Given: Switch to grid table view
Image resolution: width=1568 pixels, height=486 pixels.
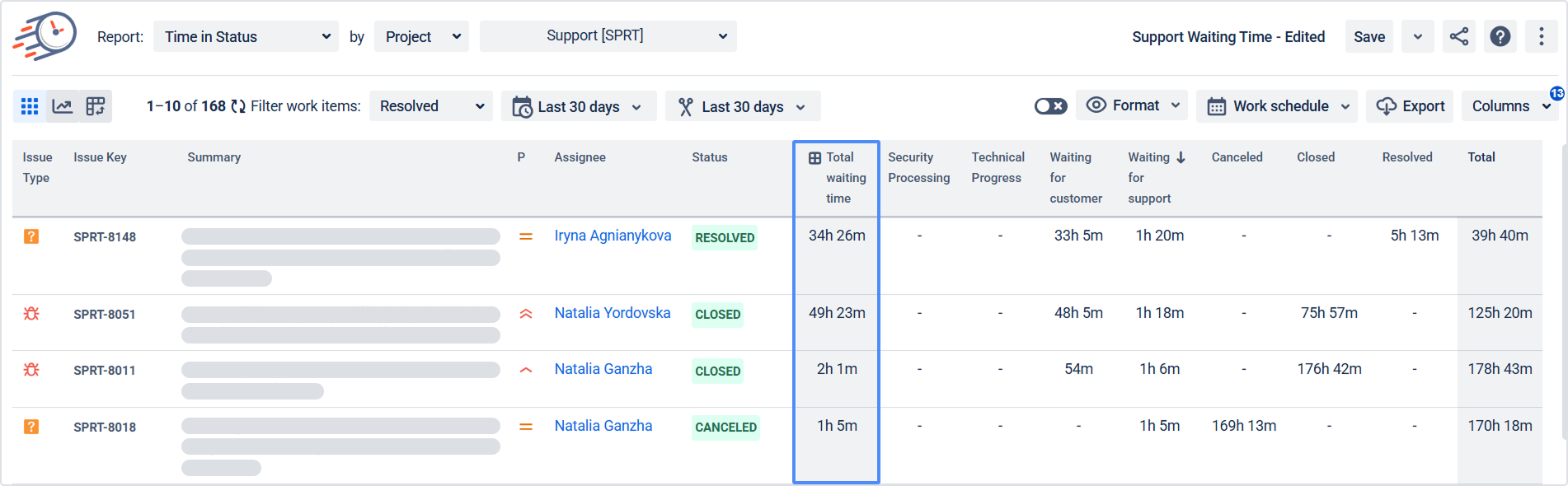Looking at the screenshot, I should (x=30, y=106).
